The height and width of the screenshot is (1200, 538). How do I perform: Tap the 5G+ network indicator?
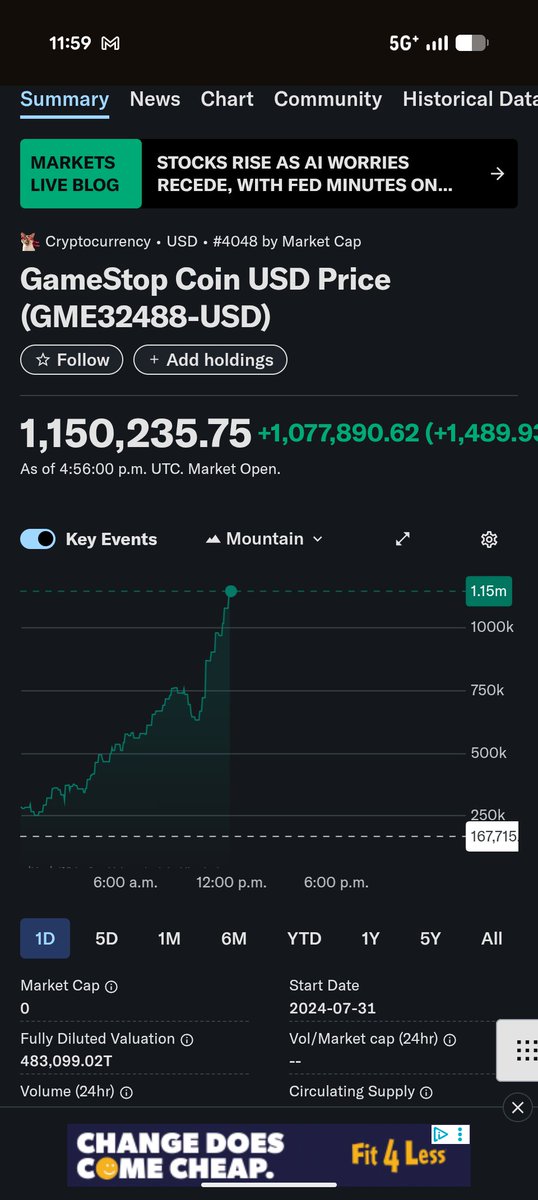[x=405, y=44]
